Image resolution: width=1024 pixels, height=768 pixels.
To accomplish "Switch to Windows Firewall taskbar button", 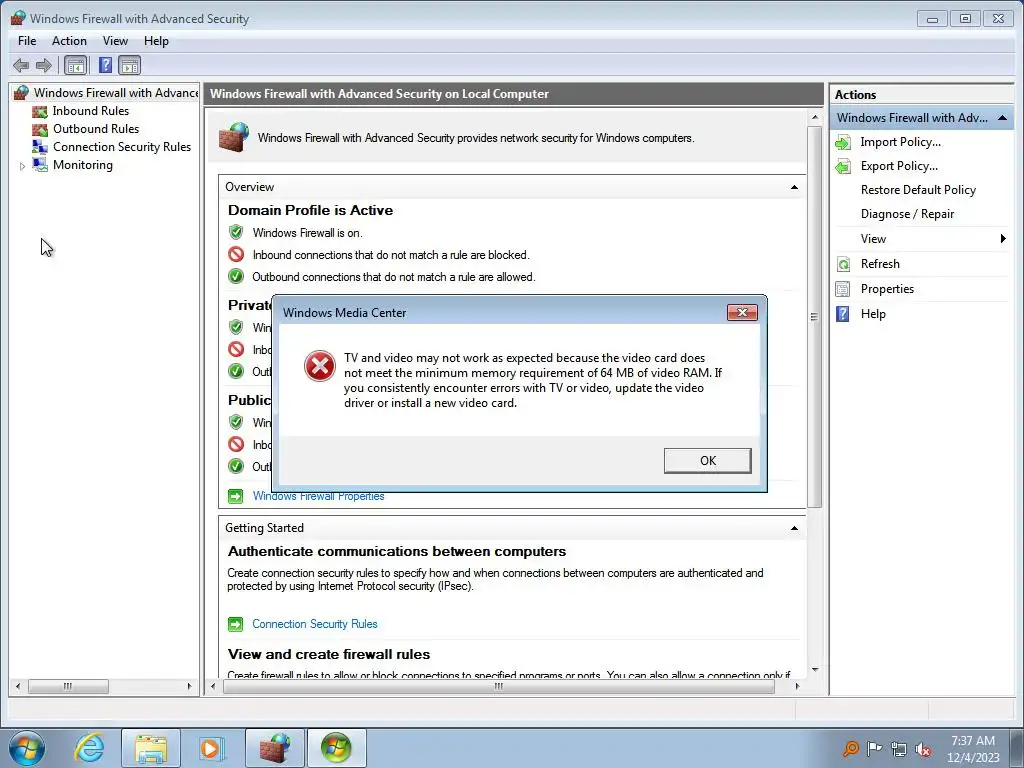I will coord(274,748).
